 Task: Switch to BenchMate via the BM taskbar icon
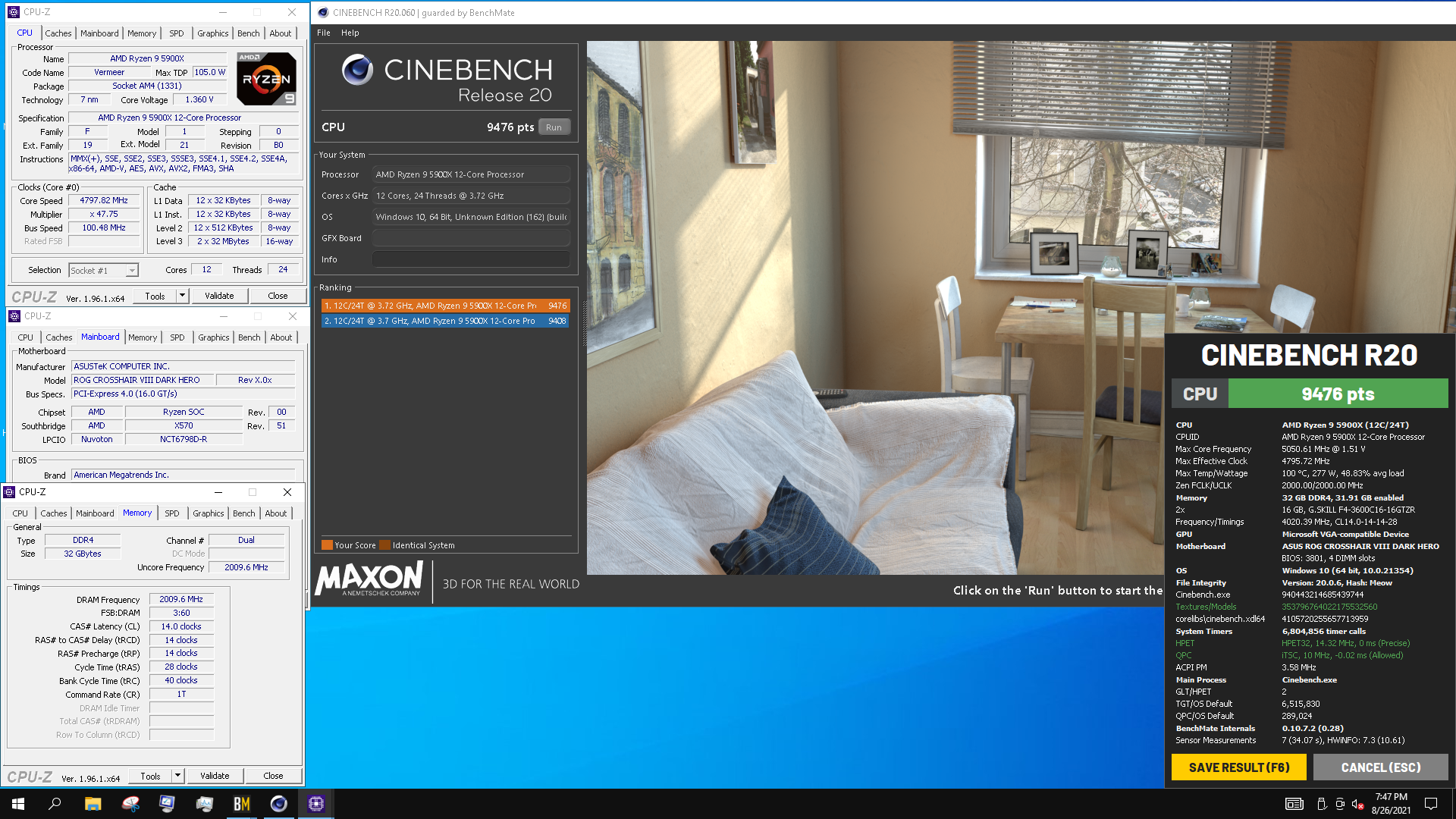pos(241,804)
